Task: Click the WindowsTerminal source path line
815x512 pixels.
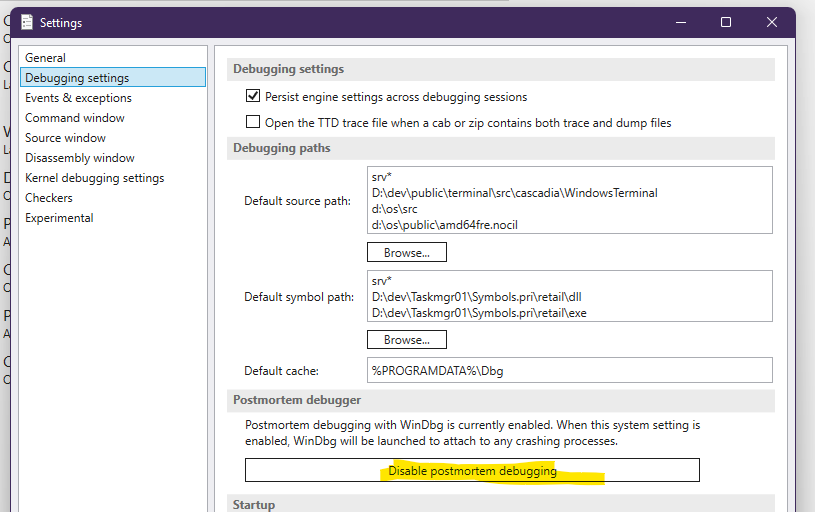Action: tap(515, 193)
